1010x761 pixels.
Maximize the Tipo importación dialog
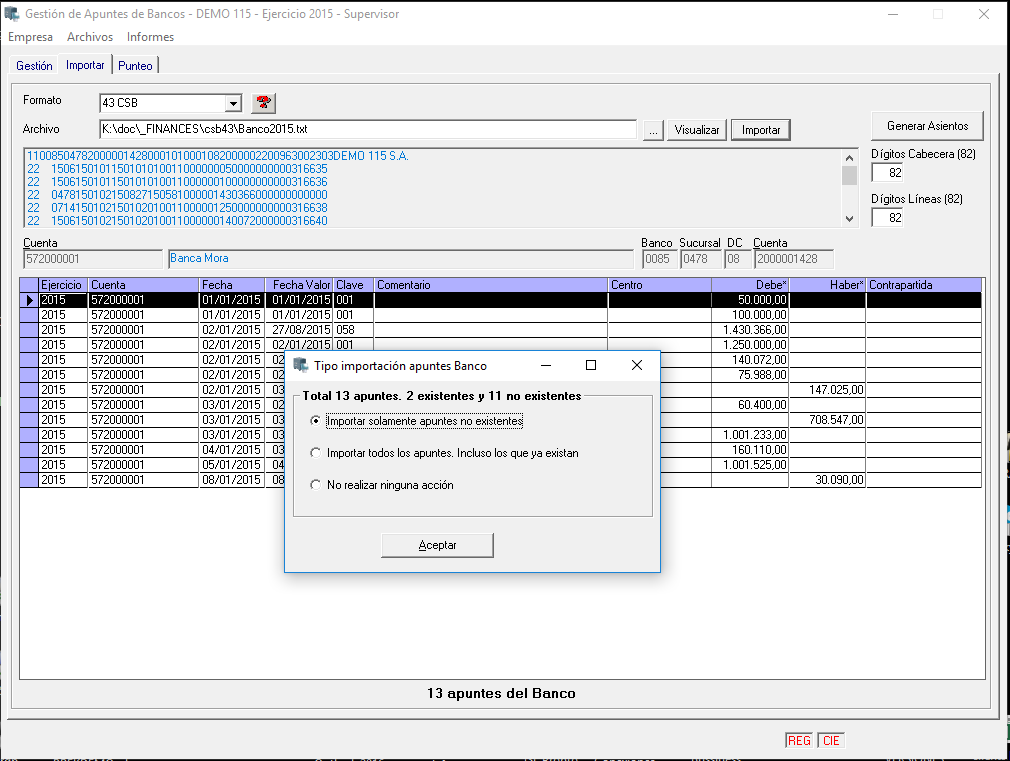(590, 366)
